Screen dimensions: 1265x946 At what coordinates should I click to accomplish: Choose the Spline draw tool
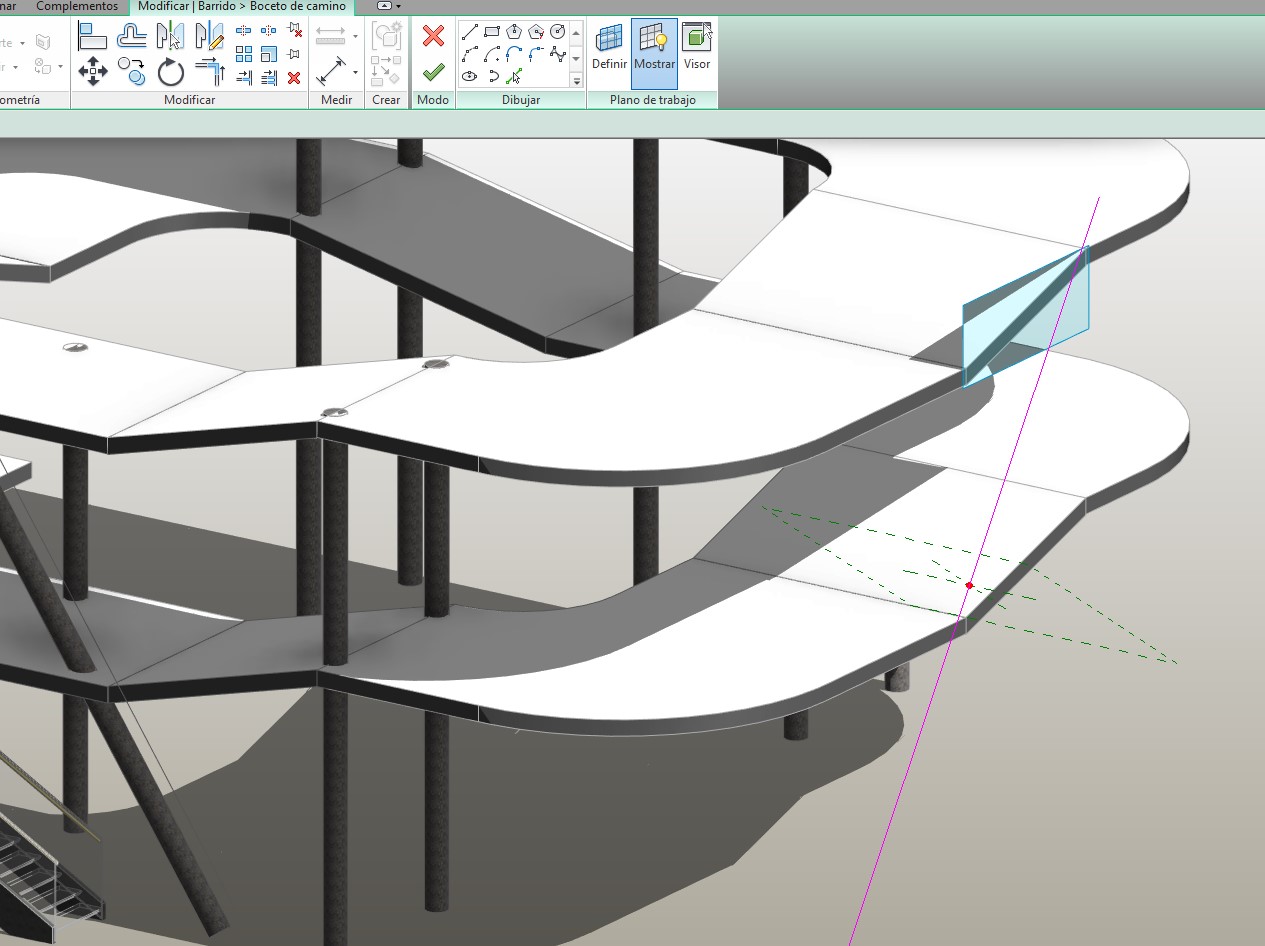tap(558, 53)
